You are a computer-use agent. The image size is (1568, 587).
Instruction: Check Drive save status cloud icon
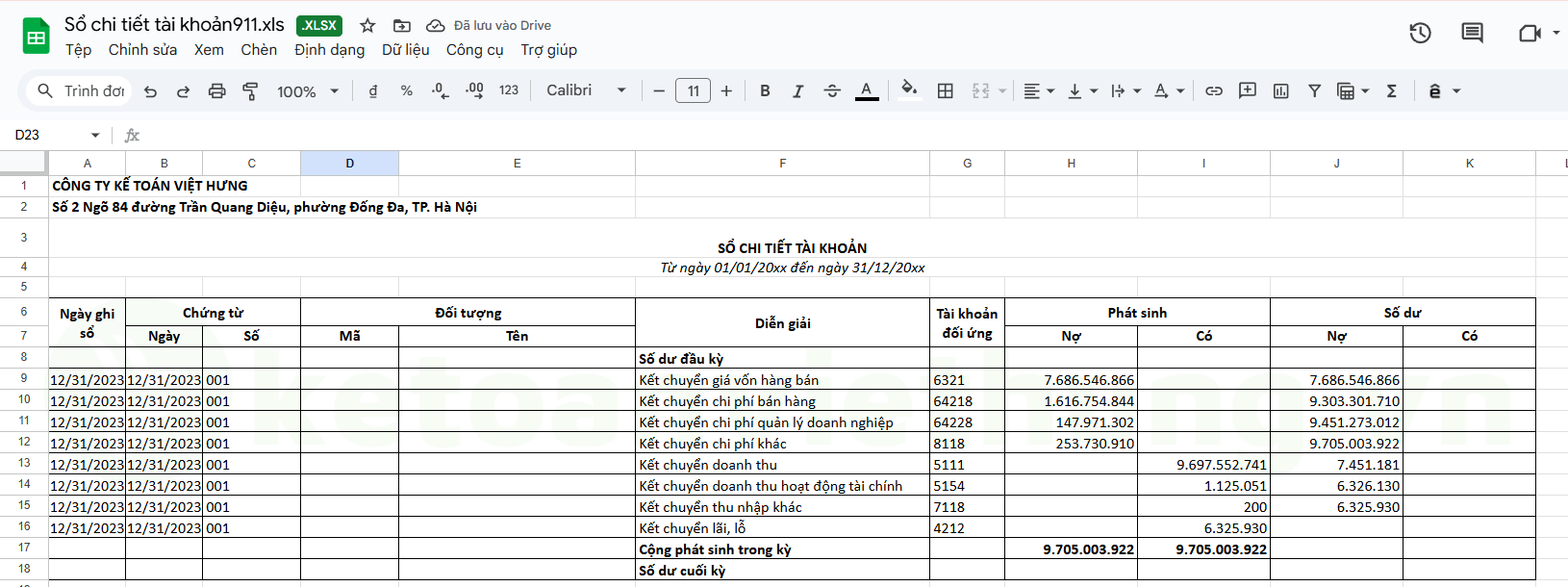[436, 26]
